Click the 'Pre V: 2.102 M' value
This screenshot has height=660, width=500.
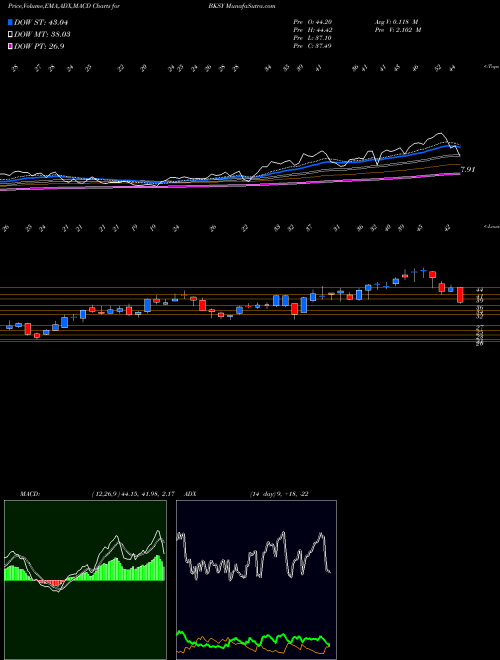coord(399,30)
